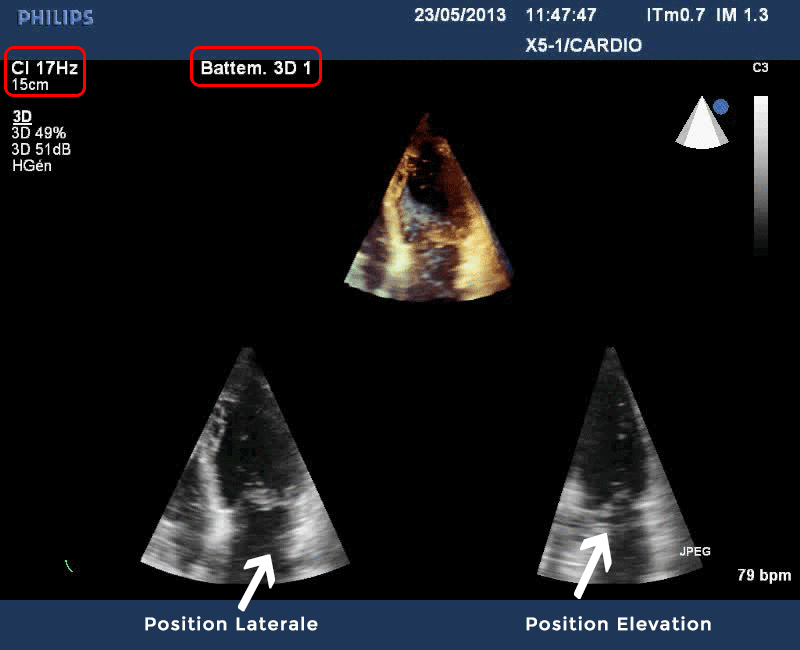Viewport: 800px width, 650px height.
Task: Click the JPEG compression label
Action: [695, 552]
